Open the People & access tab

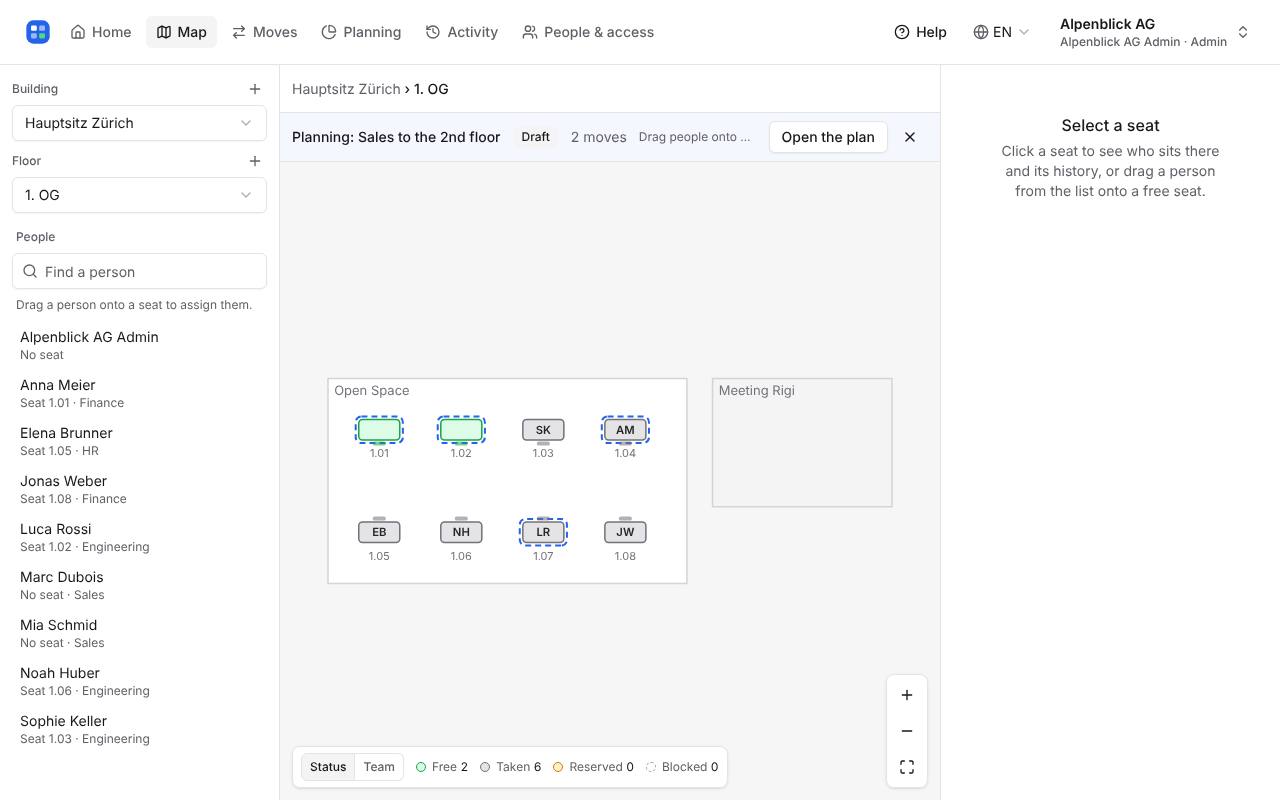pos(588,32)
